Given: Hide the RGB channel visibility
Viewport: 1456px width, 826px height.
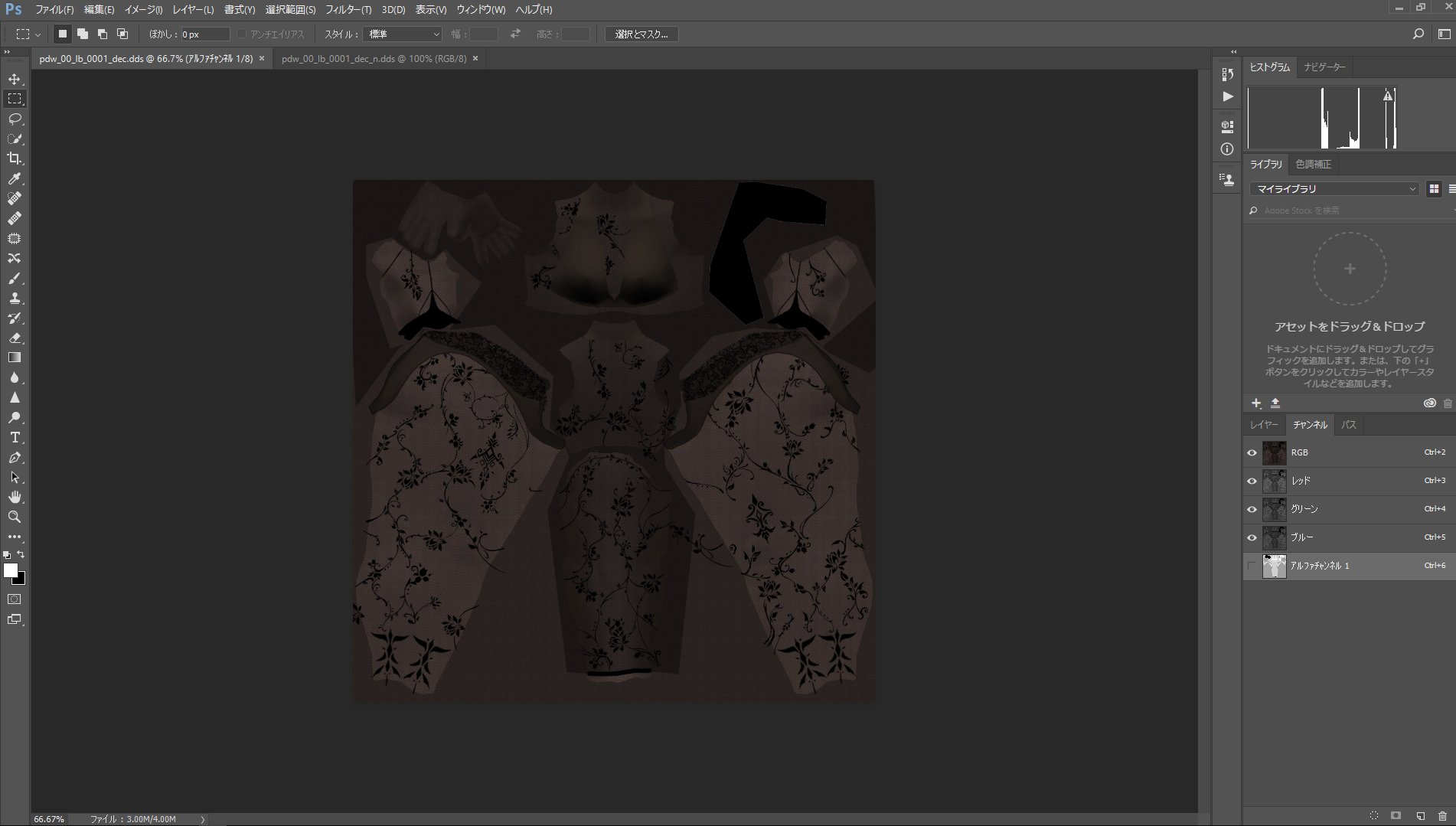Looking at the screenshot, I should point(1252,452).
